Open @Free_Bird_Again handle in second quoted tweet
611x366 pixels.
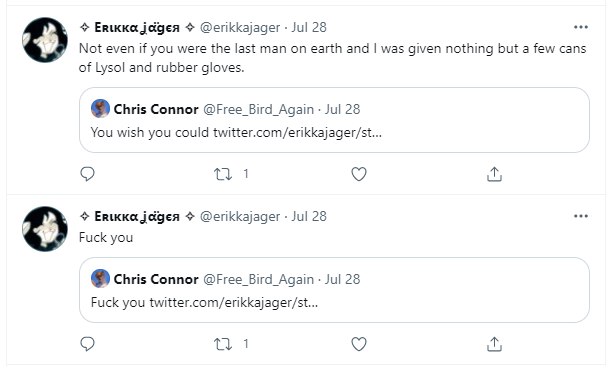258,279
